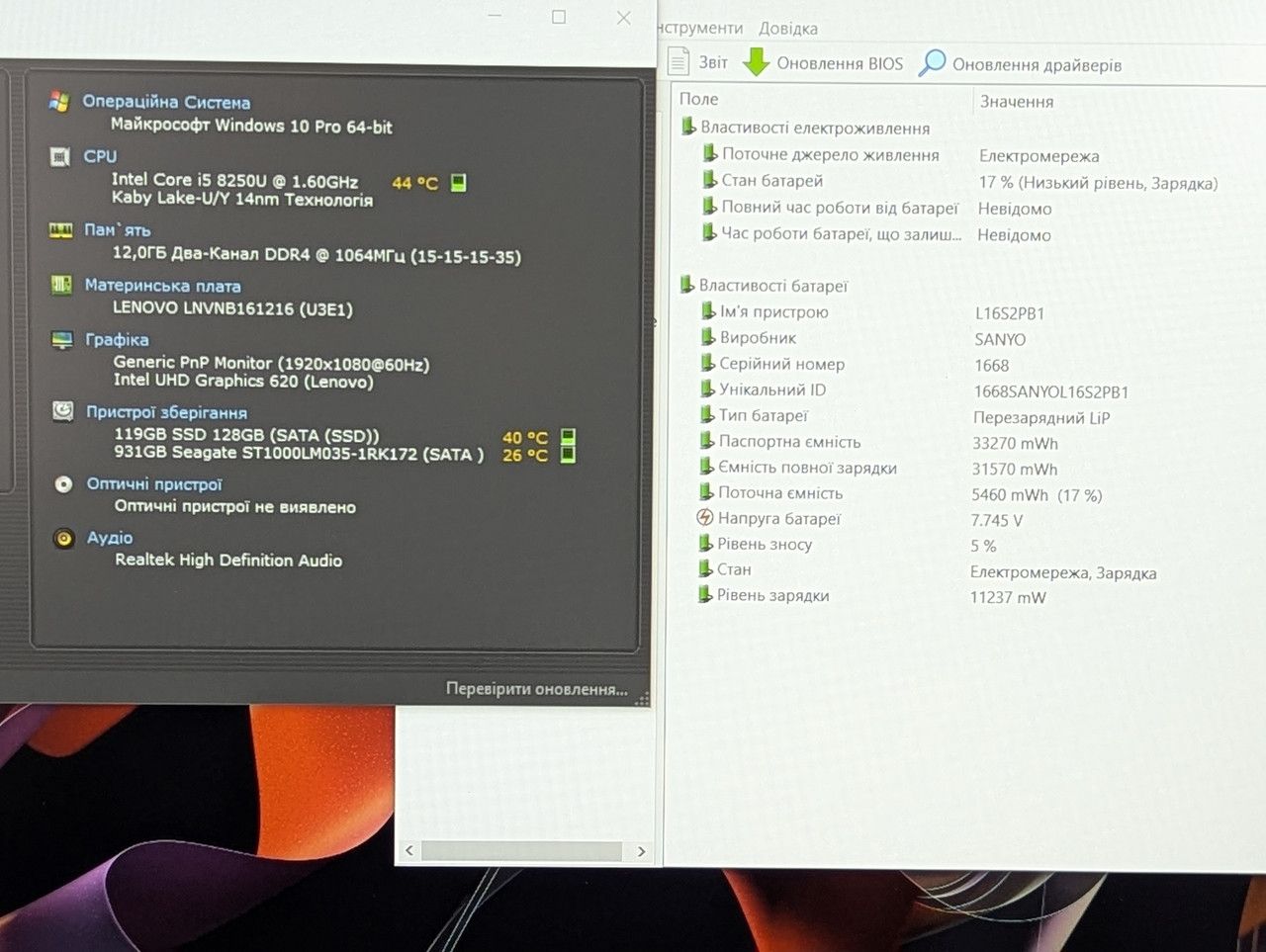1266x952 pixels.
Task: Click the icon beside Серійний номер
Action: pyautogui.click(x=708, y=363)
